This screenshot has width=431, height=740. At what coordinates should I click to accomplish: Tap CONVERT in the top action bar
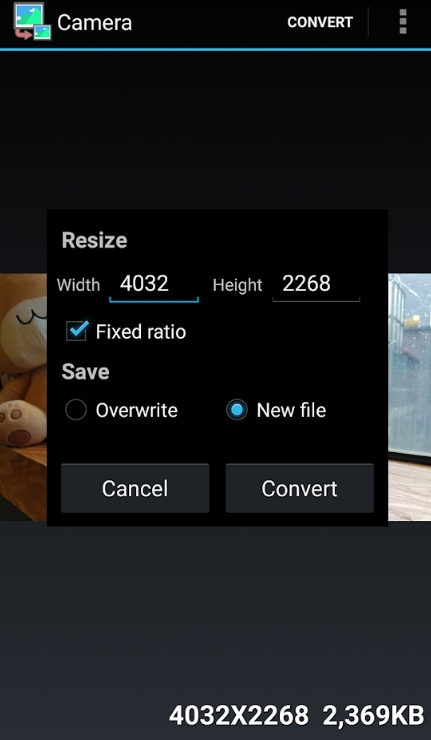click(320, 22)
